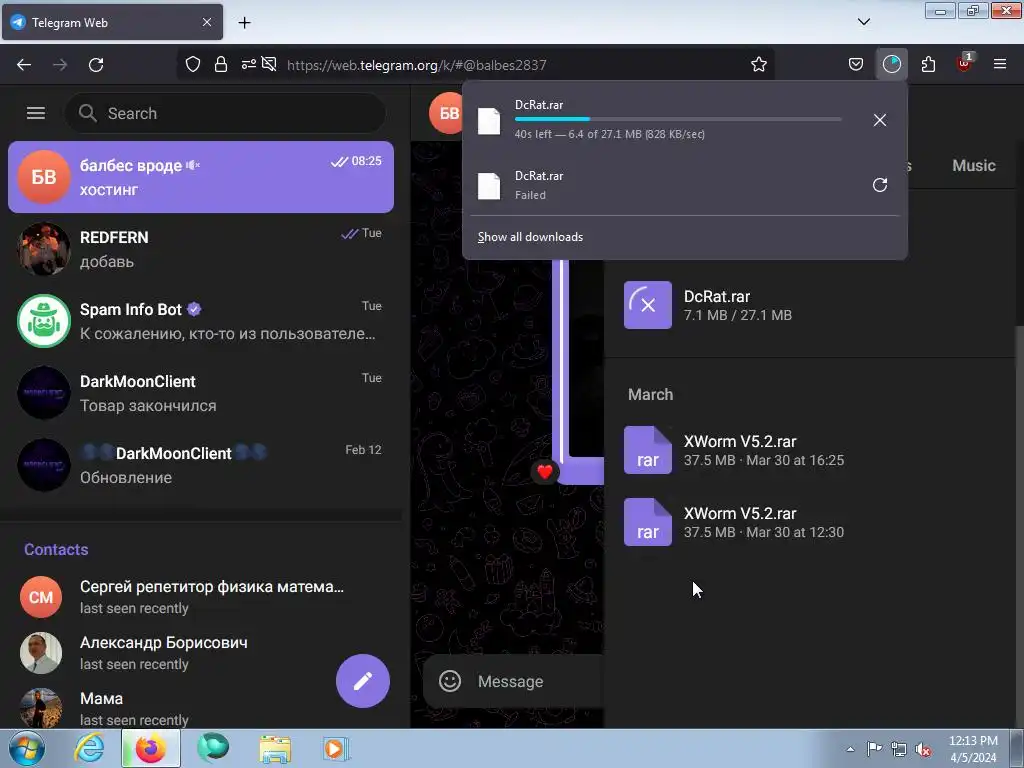Click the heart reaction on the message
Screen dimensions: 1024x768
[545, 472]
